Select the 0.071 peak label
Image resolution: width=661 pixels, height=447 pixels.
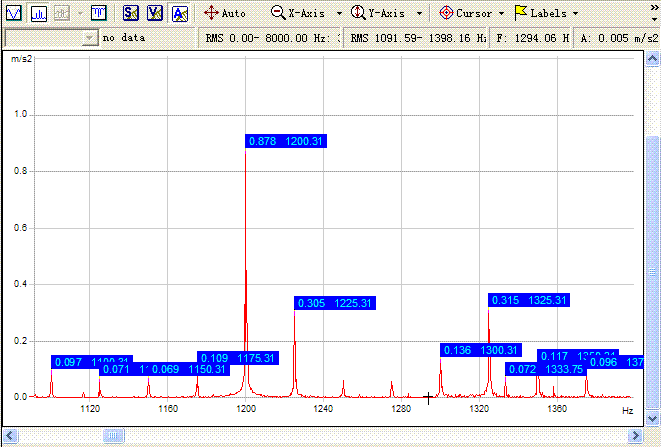124,369
